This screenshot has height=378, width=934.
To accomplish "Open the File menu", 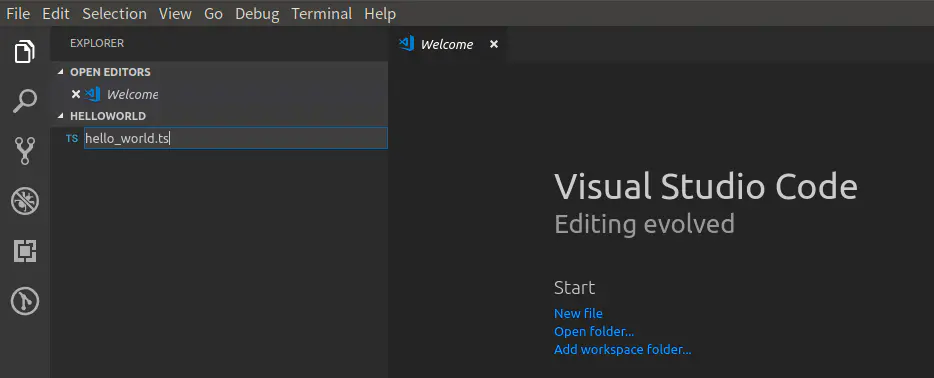I will (18, 13).
